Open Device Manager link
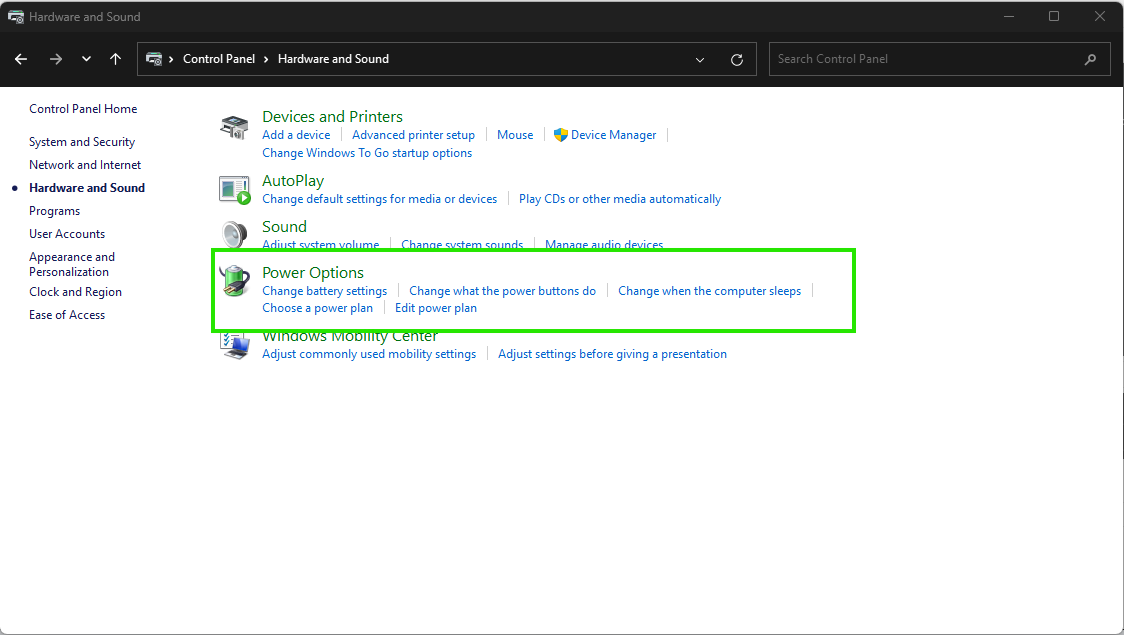This screenshot has width=1124, height=635. (614, 135)
